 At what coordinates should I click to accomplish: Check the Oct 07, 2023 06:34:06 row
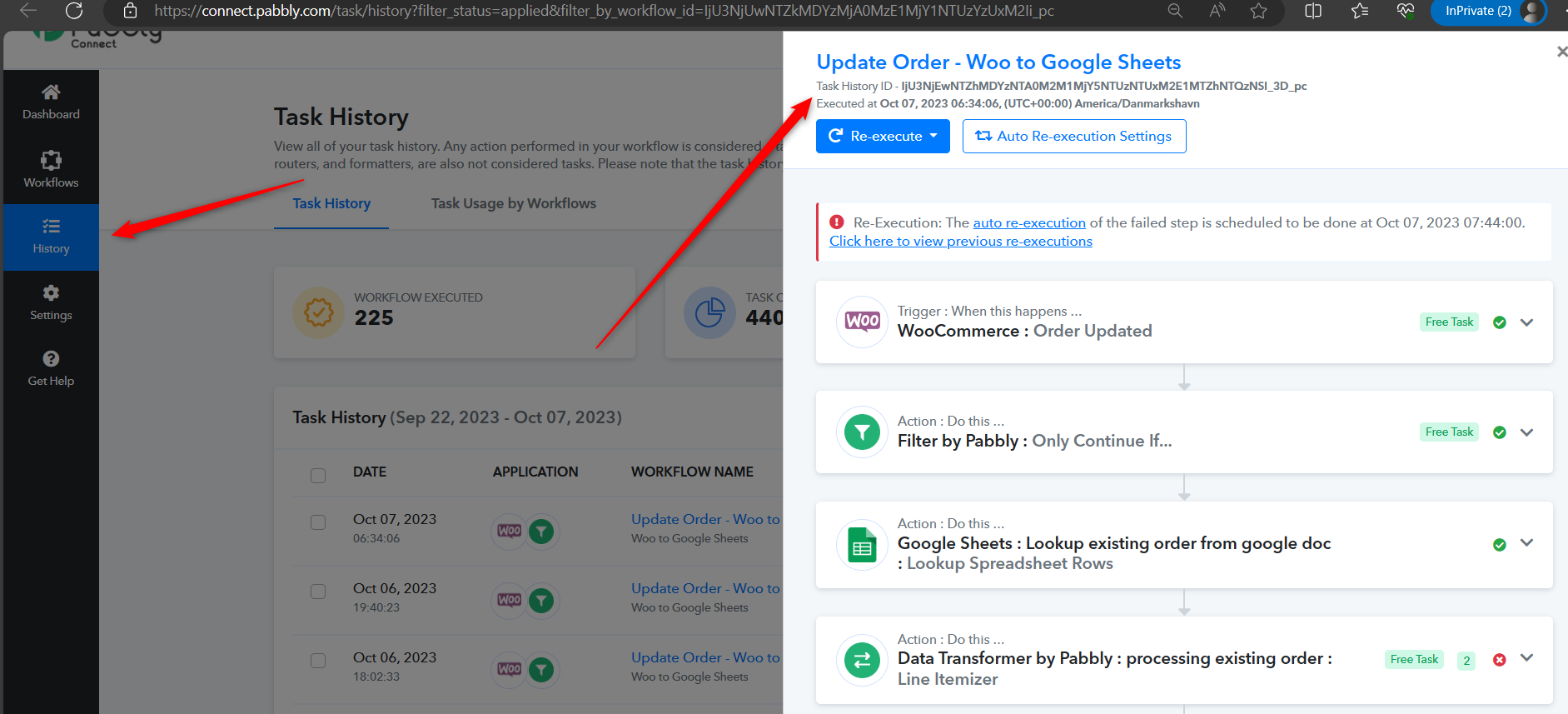pos(318,522)
